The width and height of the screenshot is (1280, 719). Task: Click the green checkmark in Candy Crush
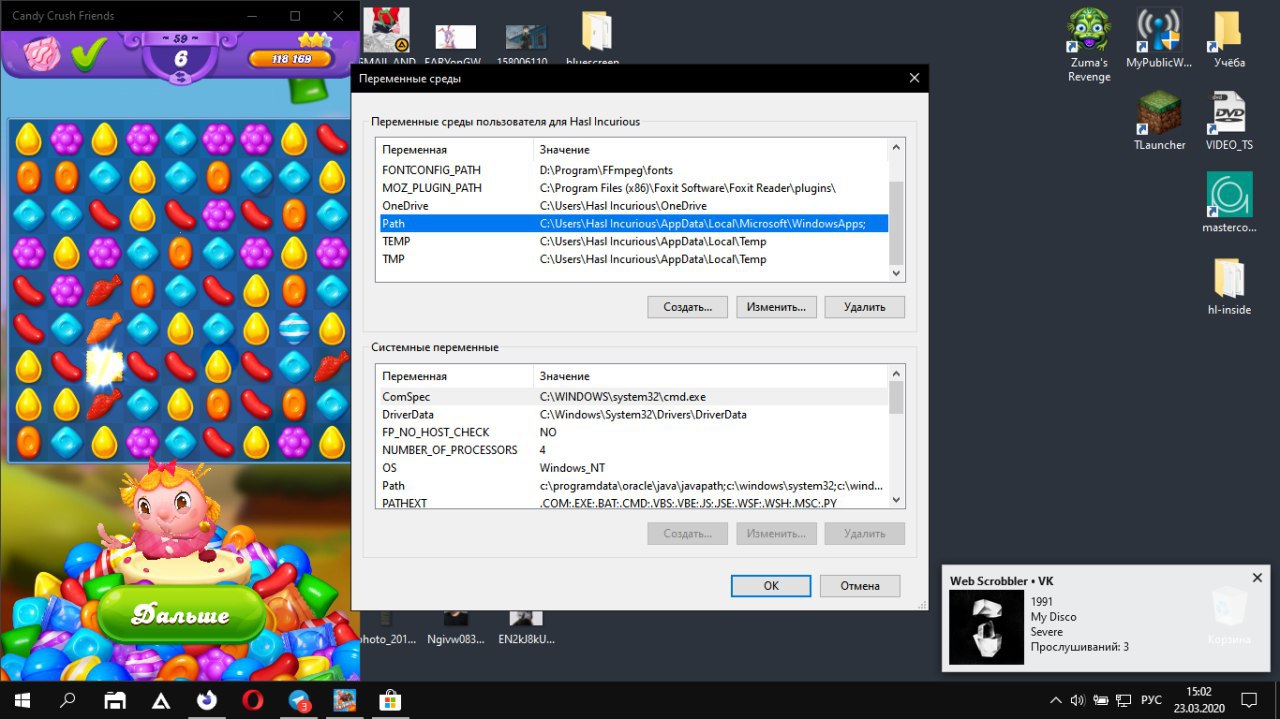88,52
